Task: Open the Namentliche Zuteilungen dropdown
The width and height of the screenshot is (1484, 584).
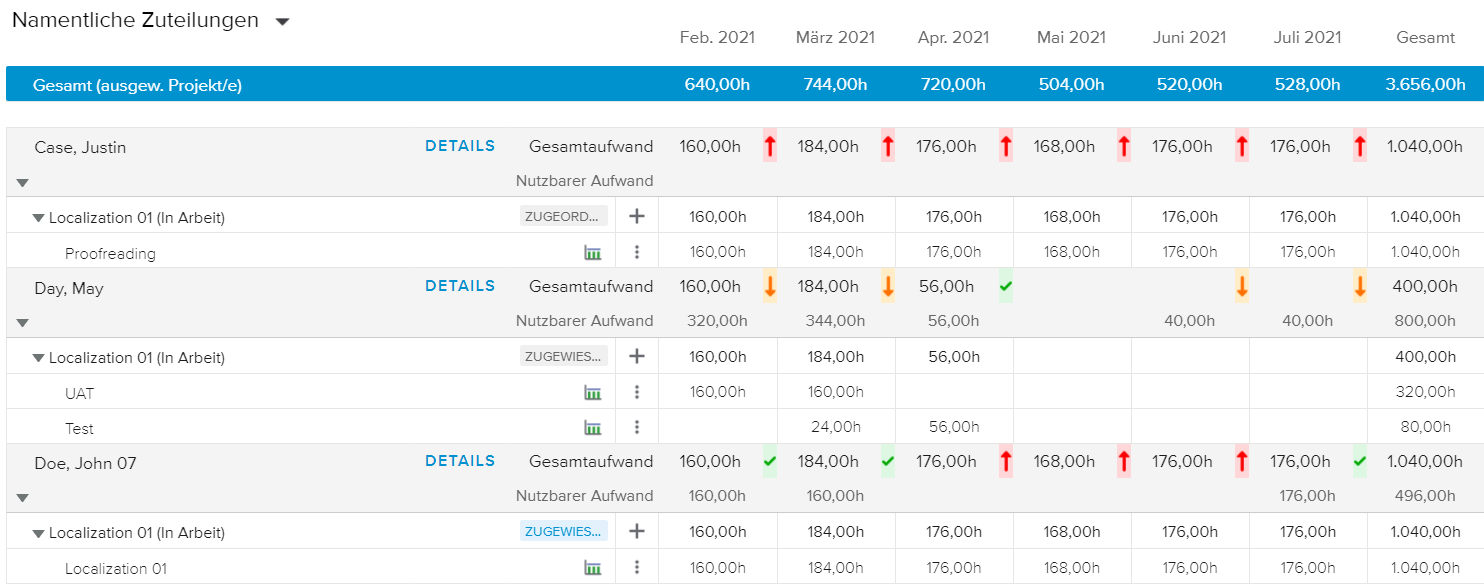Action: 282,22
